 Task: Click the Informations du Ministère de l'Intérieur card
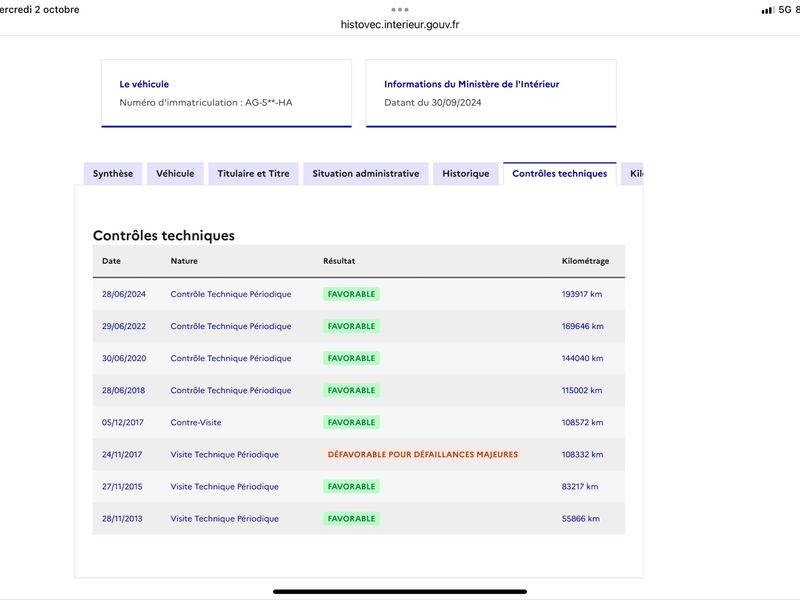(x=491, y=93)
